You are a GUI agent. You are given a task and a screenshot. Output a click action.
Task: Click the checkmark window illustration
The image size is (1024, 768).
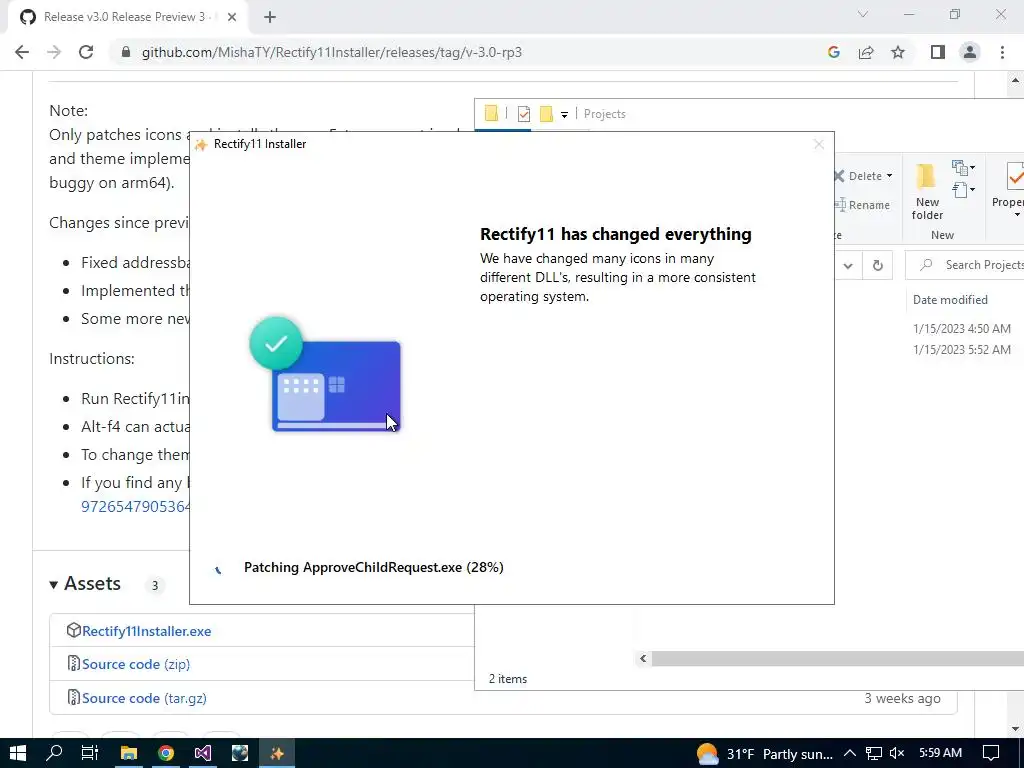325,375
